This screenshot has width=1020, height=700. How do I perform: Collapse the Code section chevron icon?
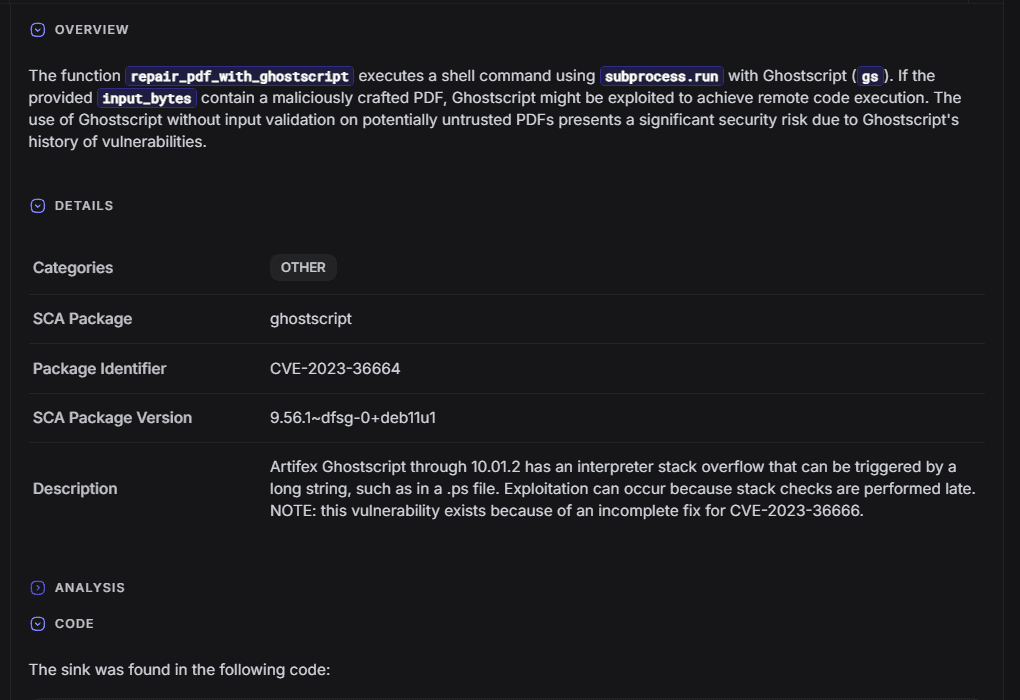click(x=38, y=624)
